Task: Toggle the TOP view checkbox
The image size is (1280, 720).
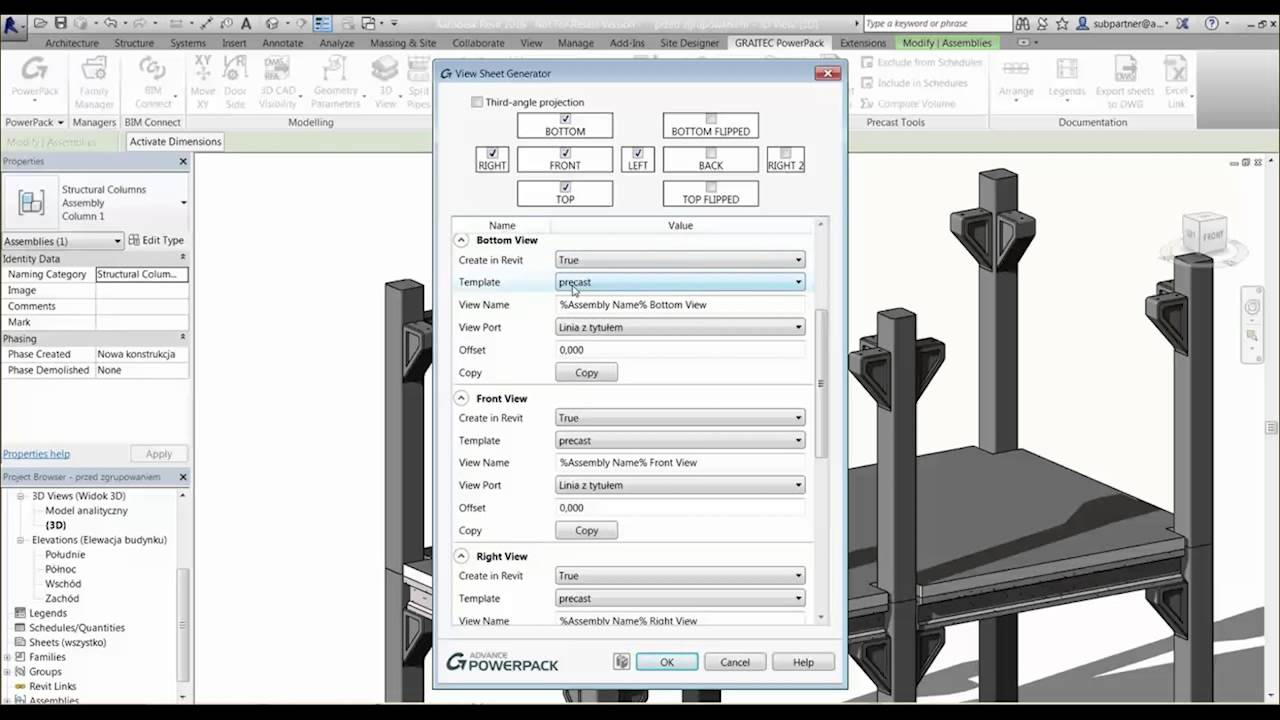Action: click(565, 187)
